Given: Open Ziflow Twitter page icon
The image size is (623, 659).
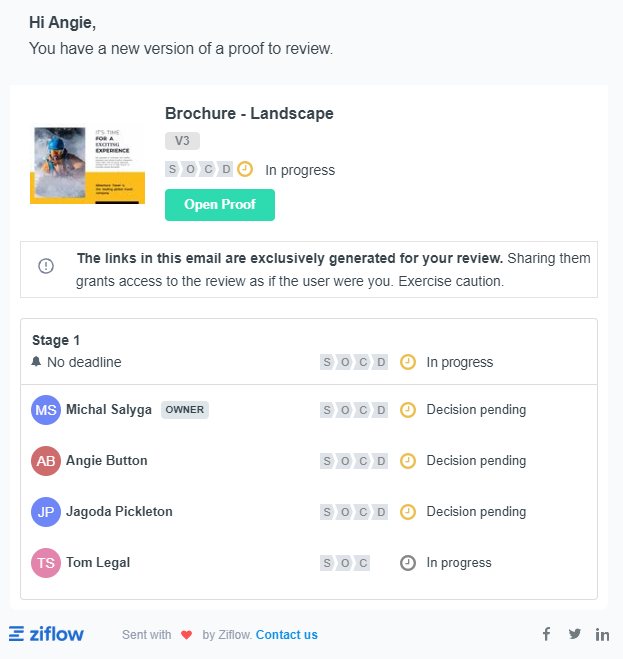Looking at the screenshot, I should pos(574,634).
